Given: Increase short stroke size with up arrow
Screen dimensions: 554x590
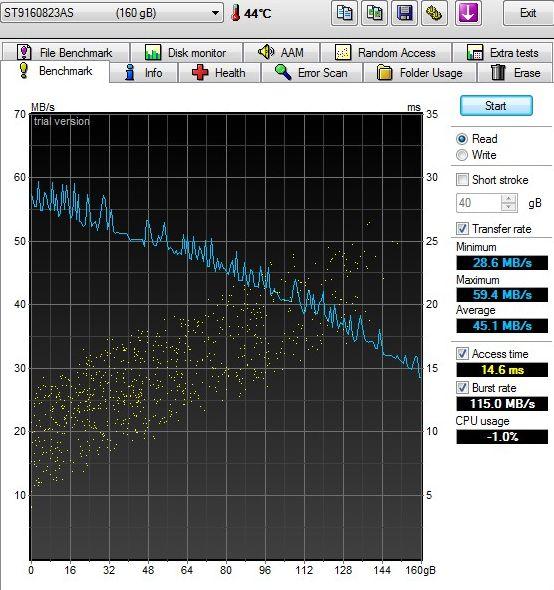Looking at the screenshot, I should click(509, 198).
